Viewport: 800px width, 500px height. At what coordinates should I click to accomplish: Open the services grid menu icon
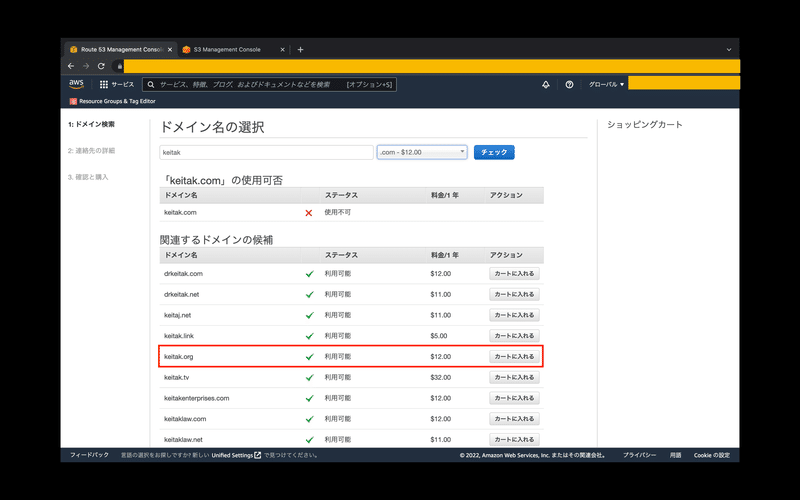click(x=104, y=85)
